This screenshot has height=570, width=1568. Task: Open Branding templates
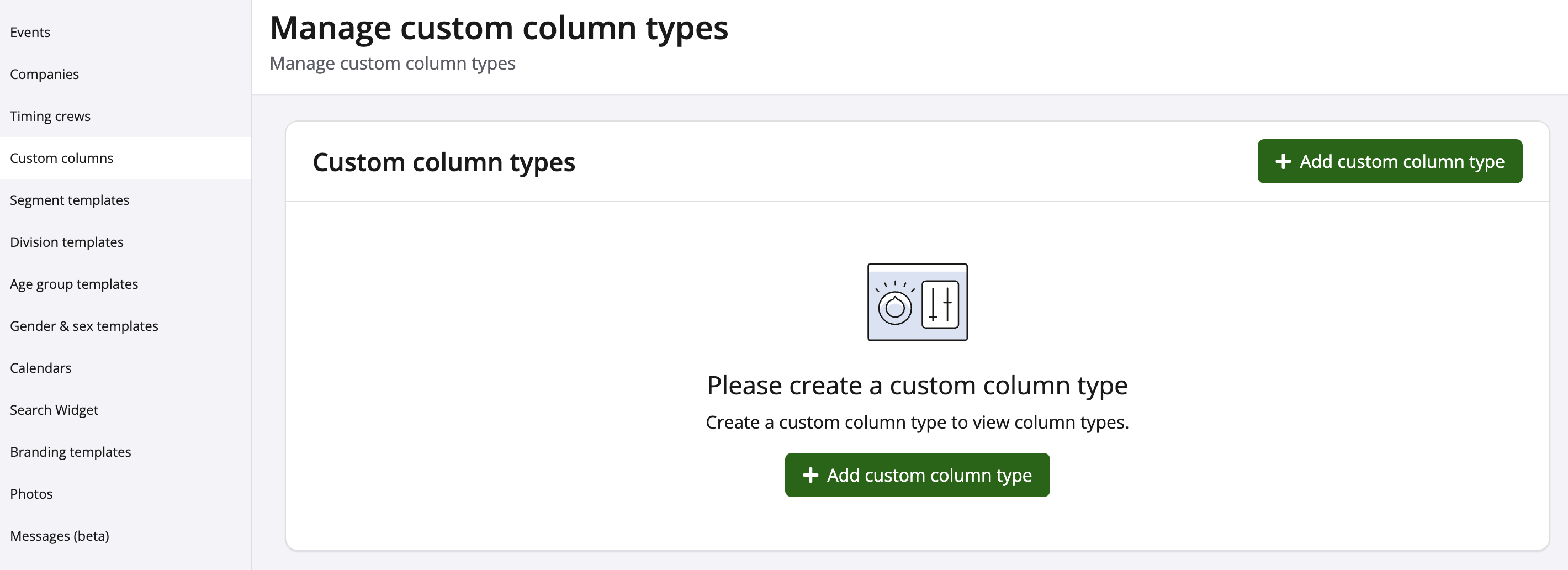click(x=70, y=452)
